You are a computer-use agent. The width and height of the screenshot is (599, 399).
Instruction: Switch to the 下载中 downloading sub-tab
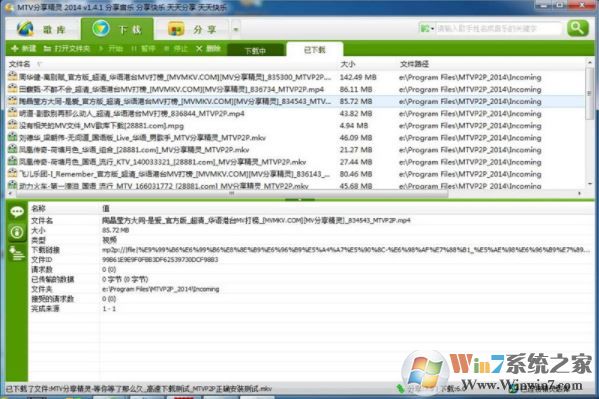pos(255,50)
